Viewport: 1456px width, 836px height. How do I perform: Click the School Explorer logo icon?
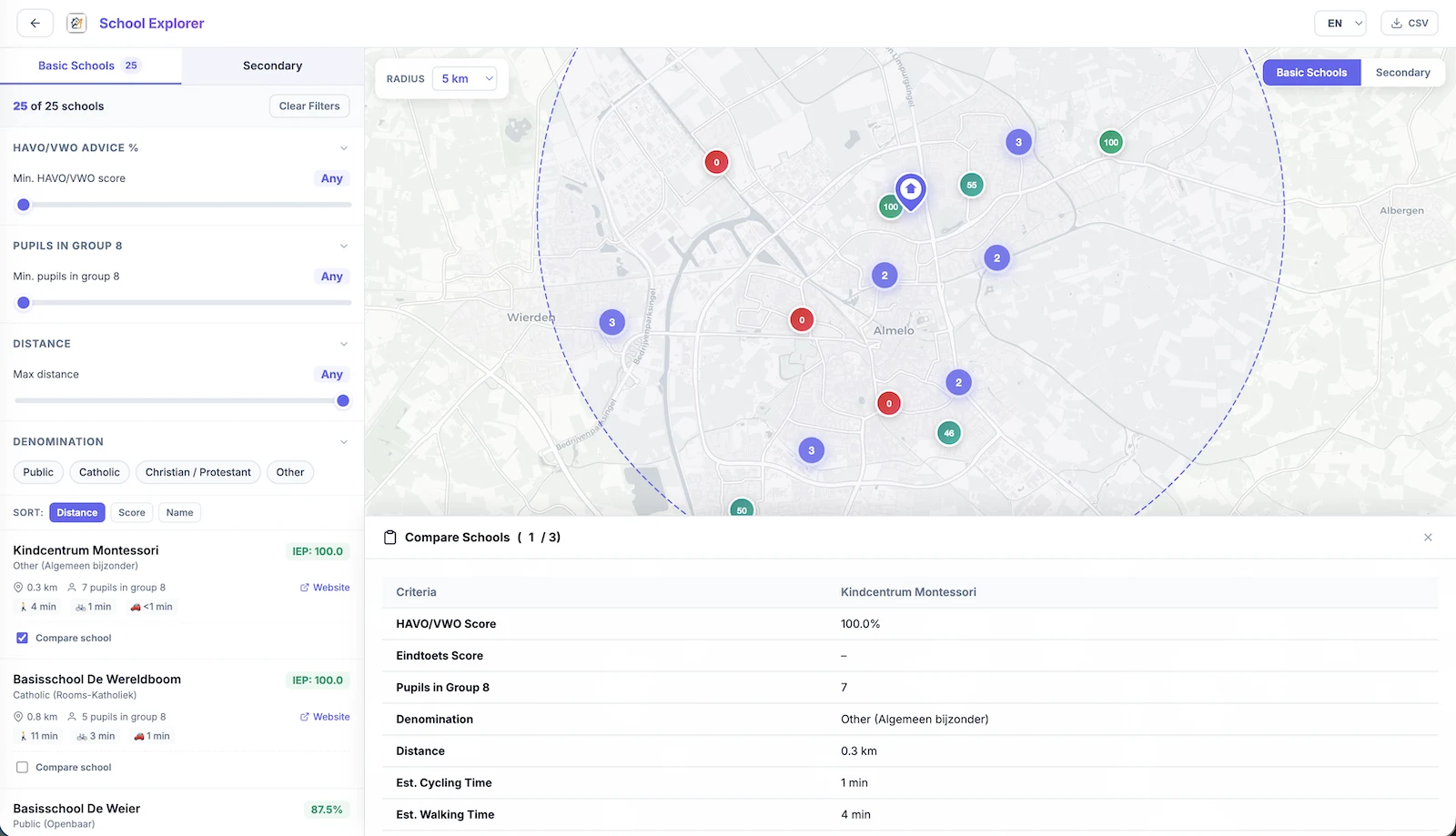[76, 23]
